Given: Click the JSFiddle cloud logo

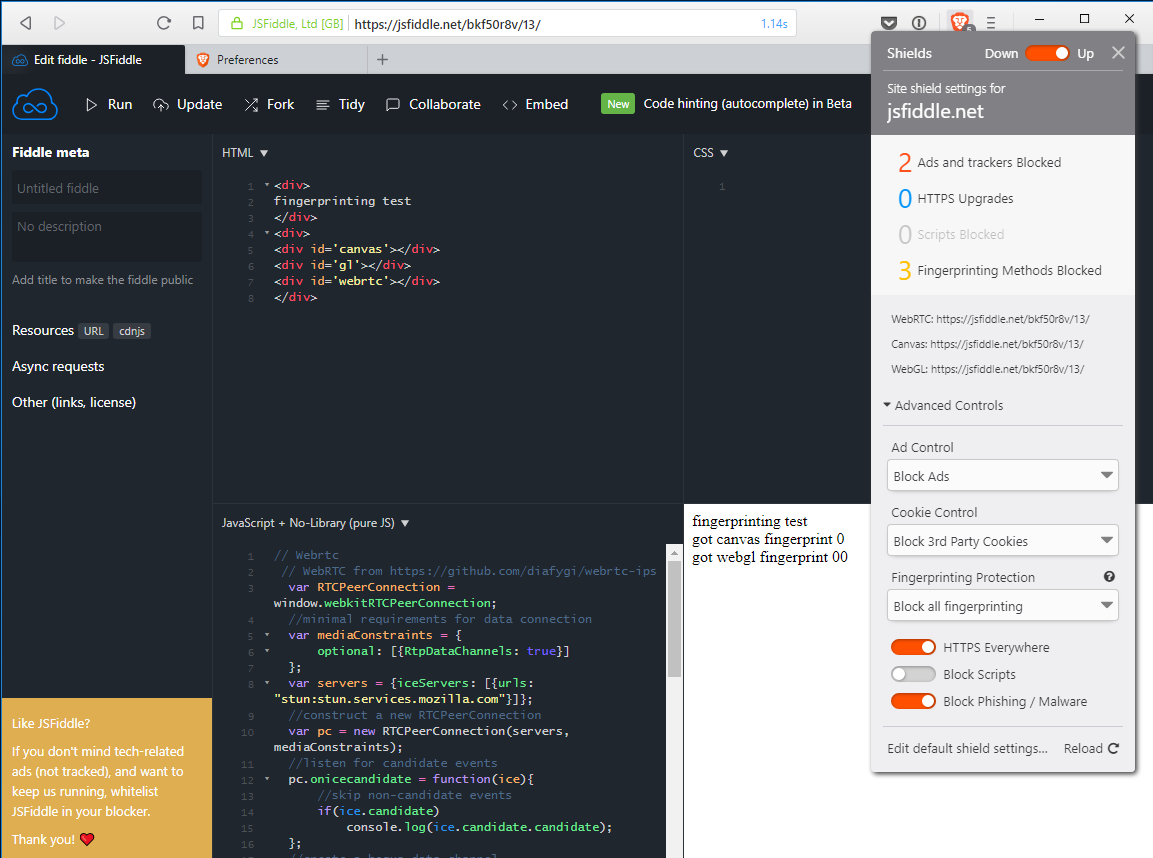Looking at the screenshot, I should point(35,104).
